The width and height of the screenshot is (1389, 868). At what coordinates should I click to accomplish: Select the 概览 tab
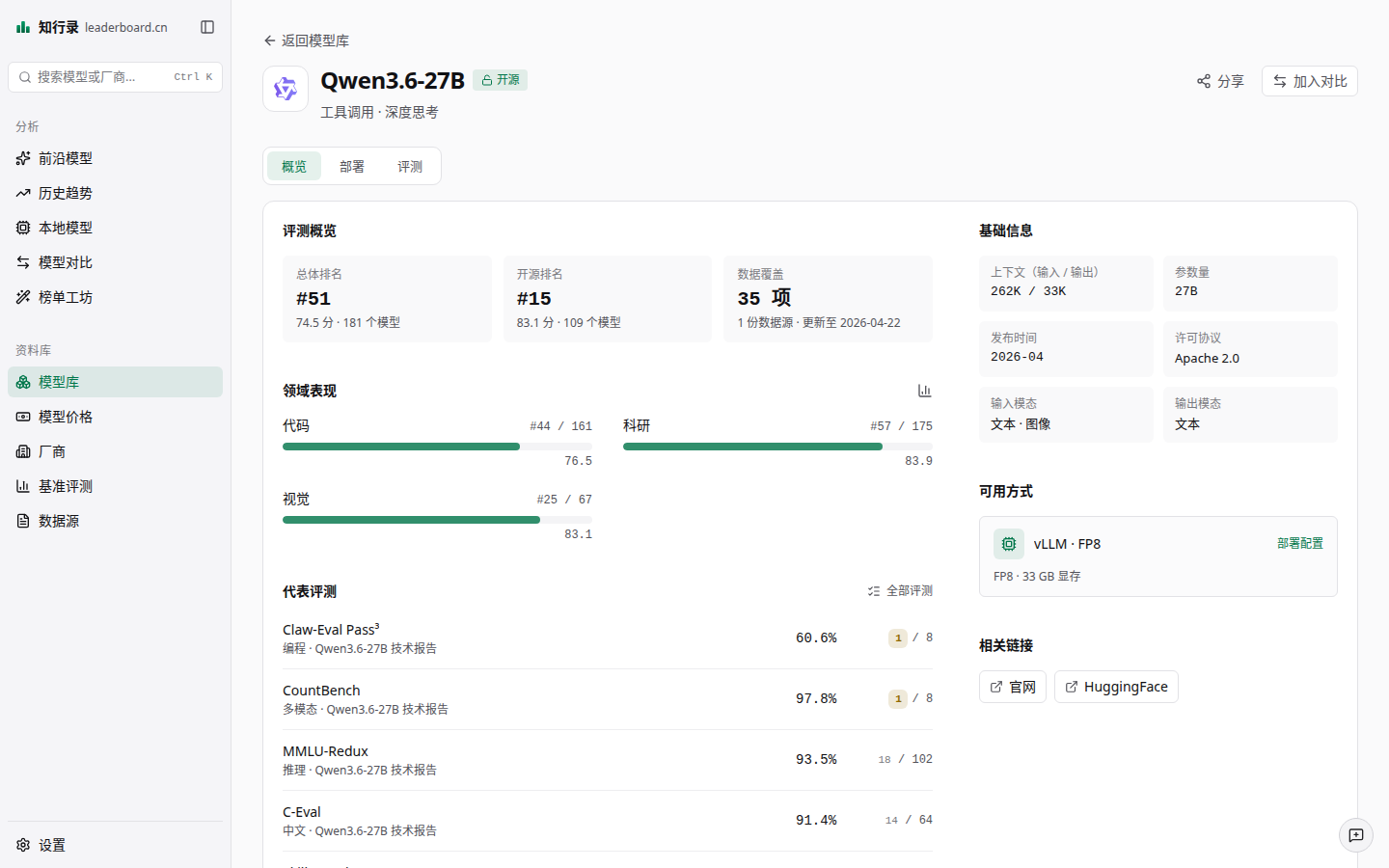[x=294, y=166]
